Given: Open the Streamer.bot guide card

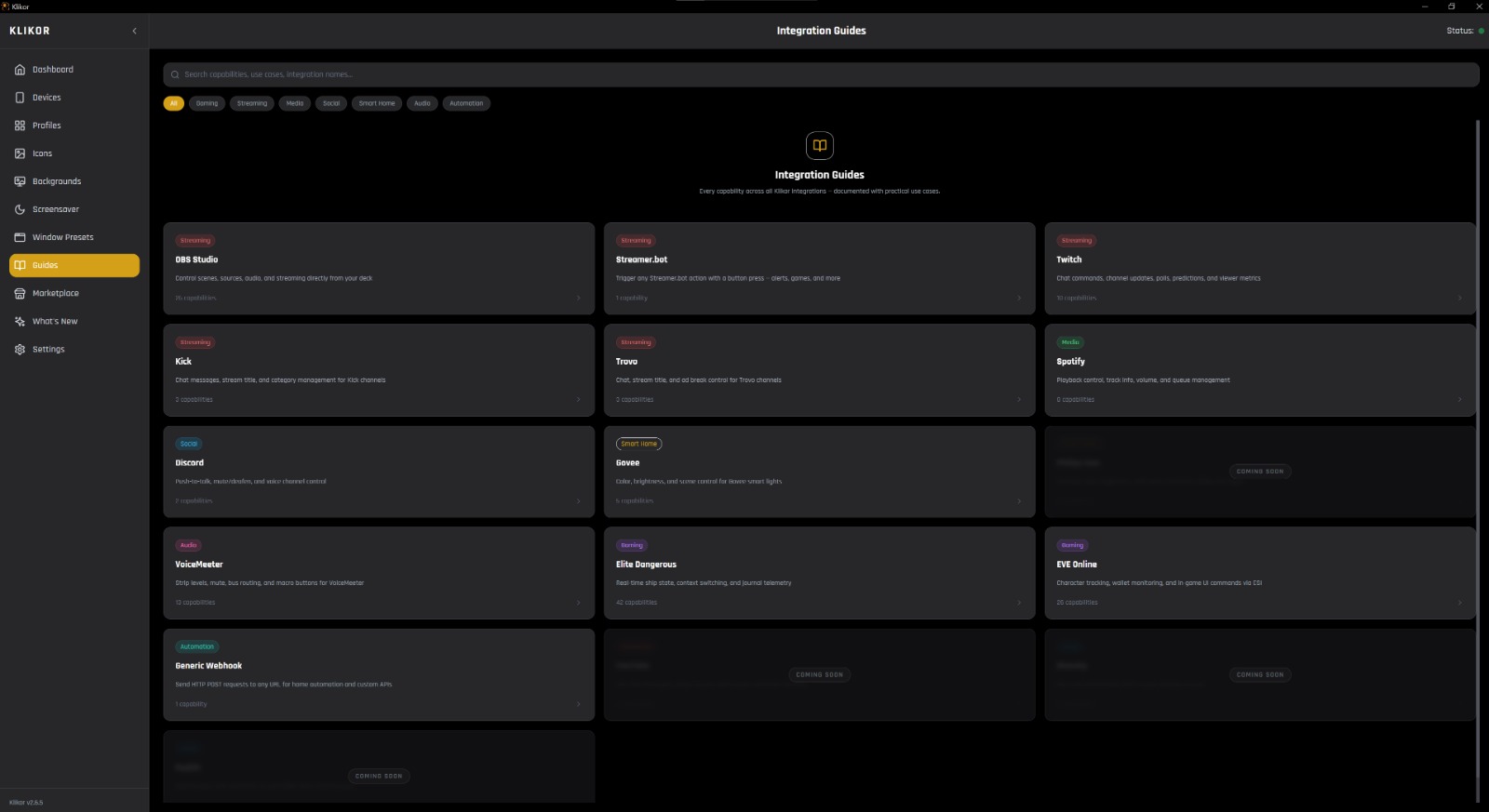Looking at the screenshot, I should coord(819,268).
